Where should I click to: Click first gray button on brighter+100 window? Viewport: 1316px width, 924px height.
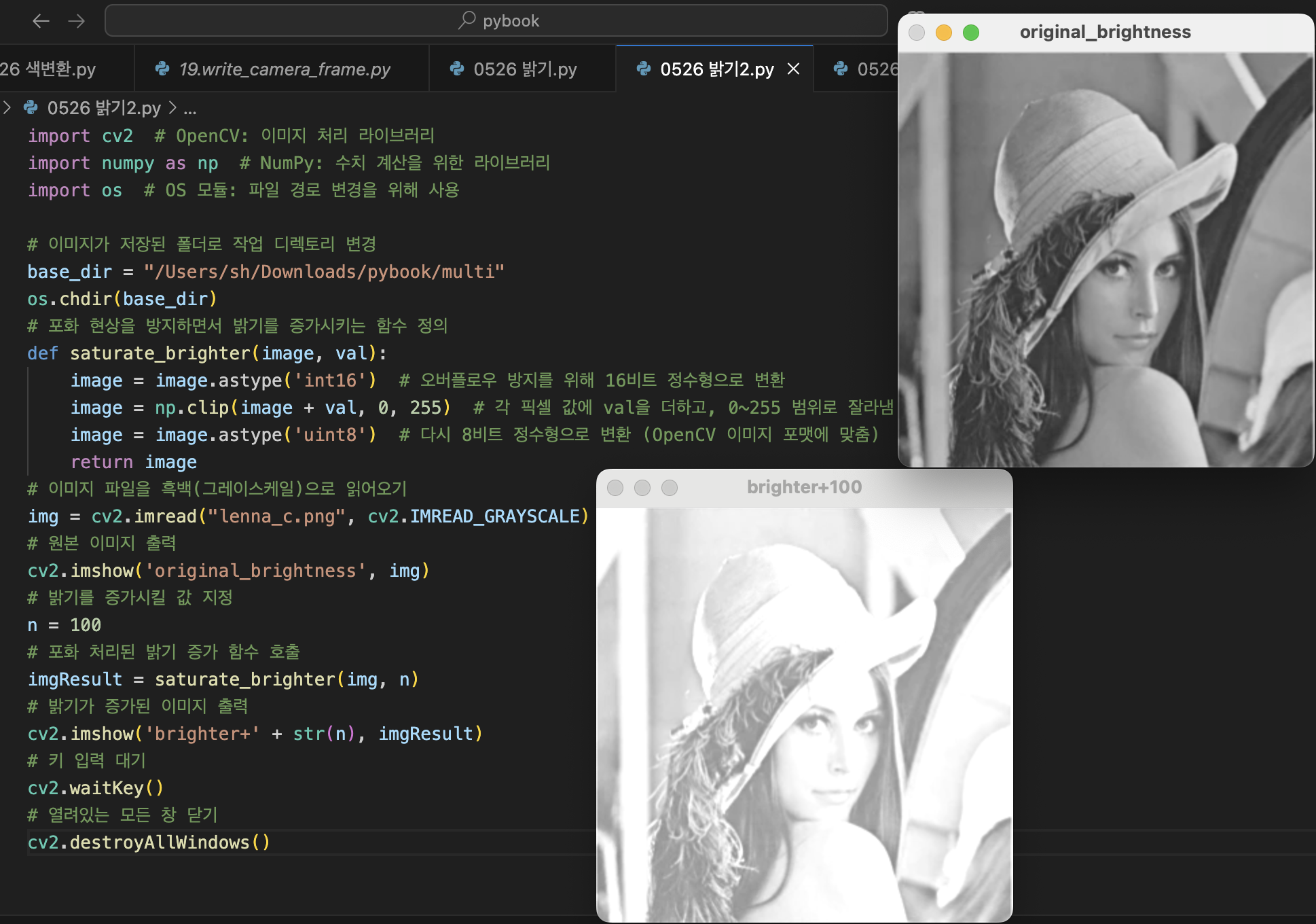coord(615,488)
